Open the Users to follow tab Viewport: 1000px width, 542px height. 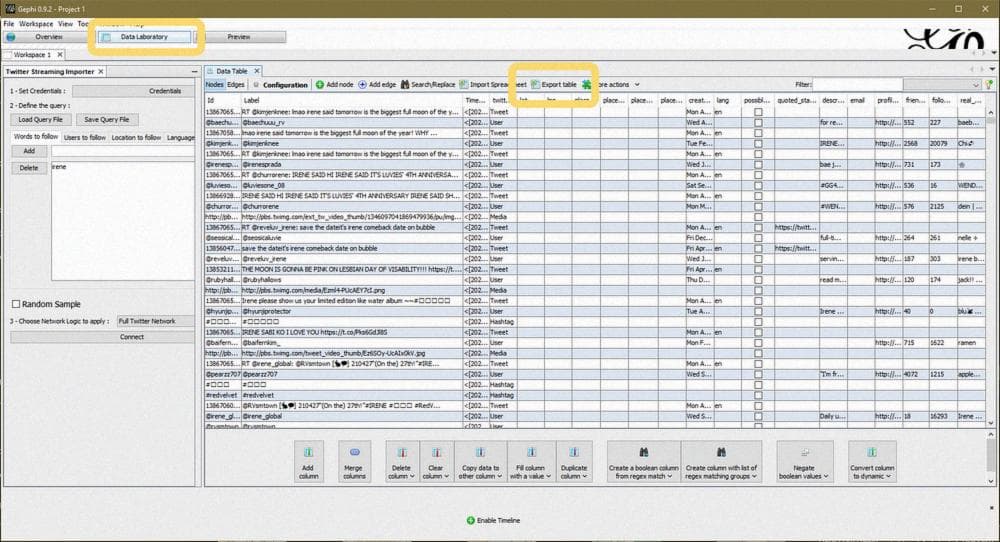85,137
